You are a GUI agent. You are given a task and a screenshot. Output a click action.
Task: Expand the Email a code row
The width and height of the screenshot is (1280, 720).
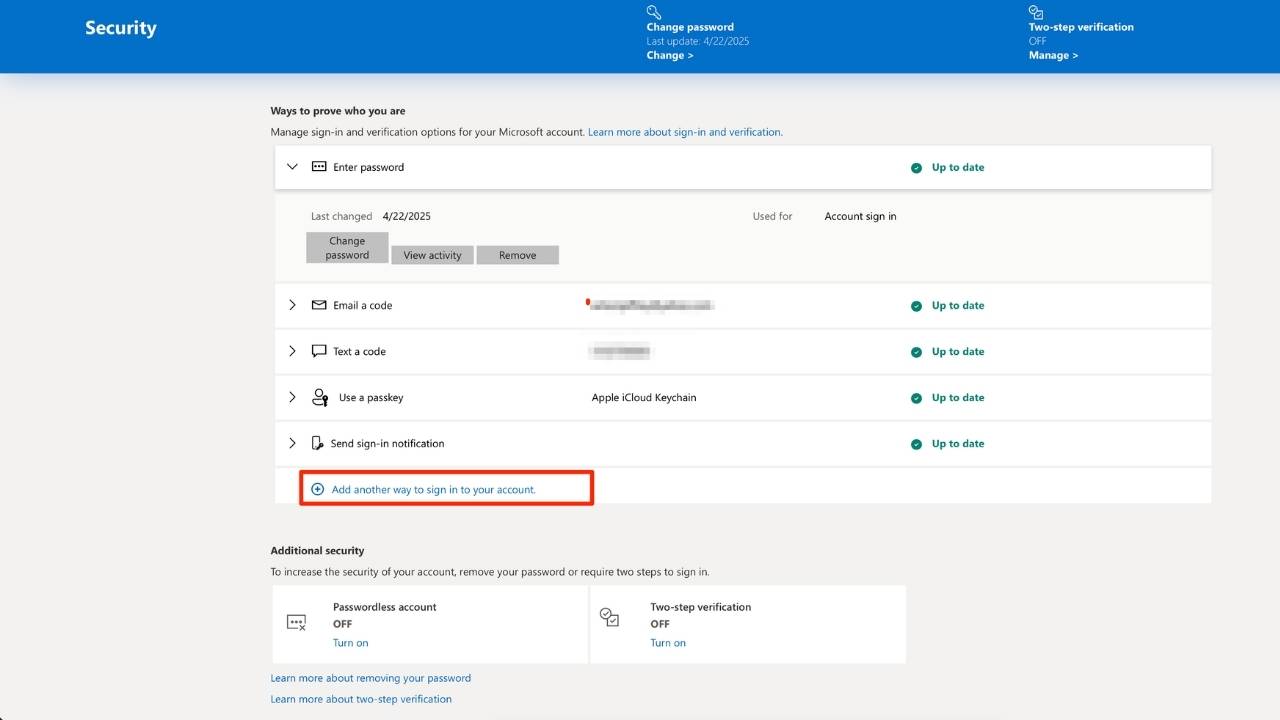[x=292, y=305]
